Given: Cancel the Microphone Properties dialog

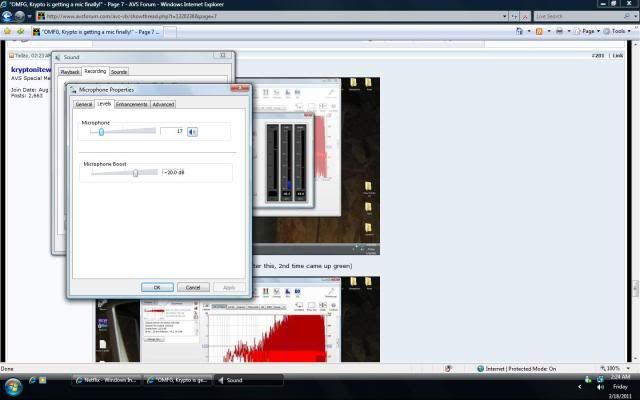Looking at the screenshot, I should pyautogui.click(x=193, y=287).
